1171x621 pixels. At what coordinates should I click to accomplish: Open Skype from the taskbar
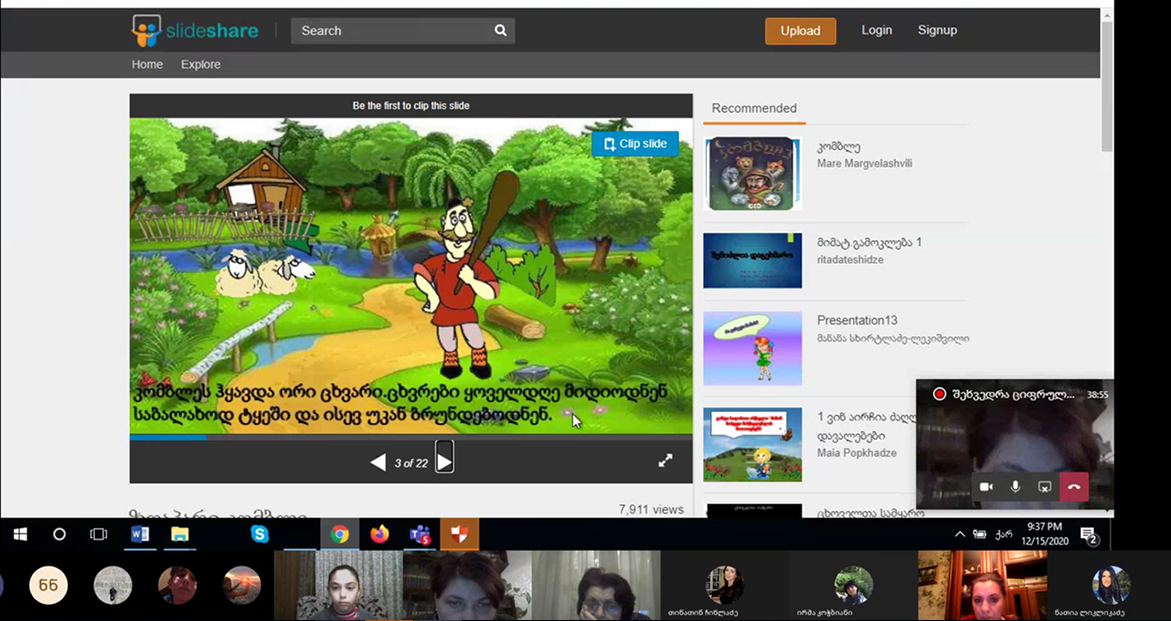point(259,534)
